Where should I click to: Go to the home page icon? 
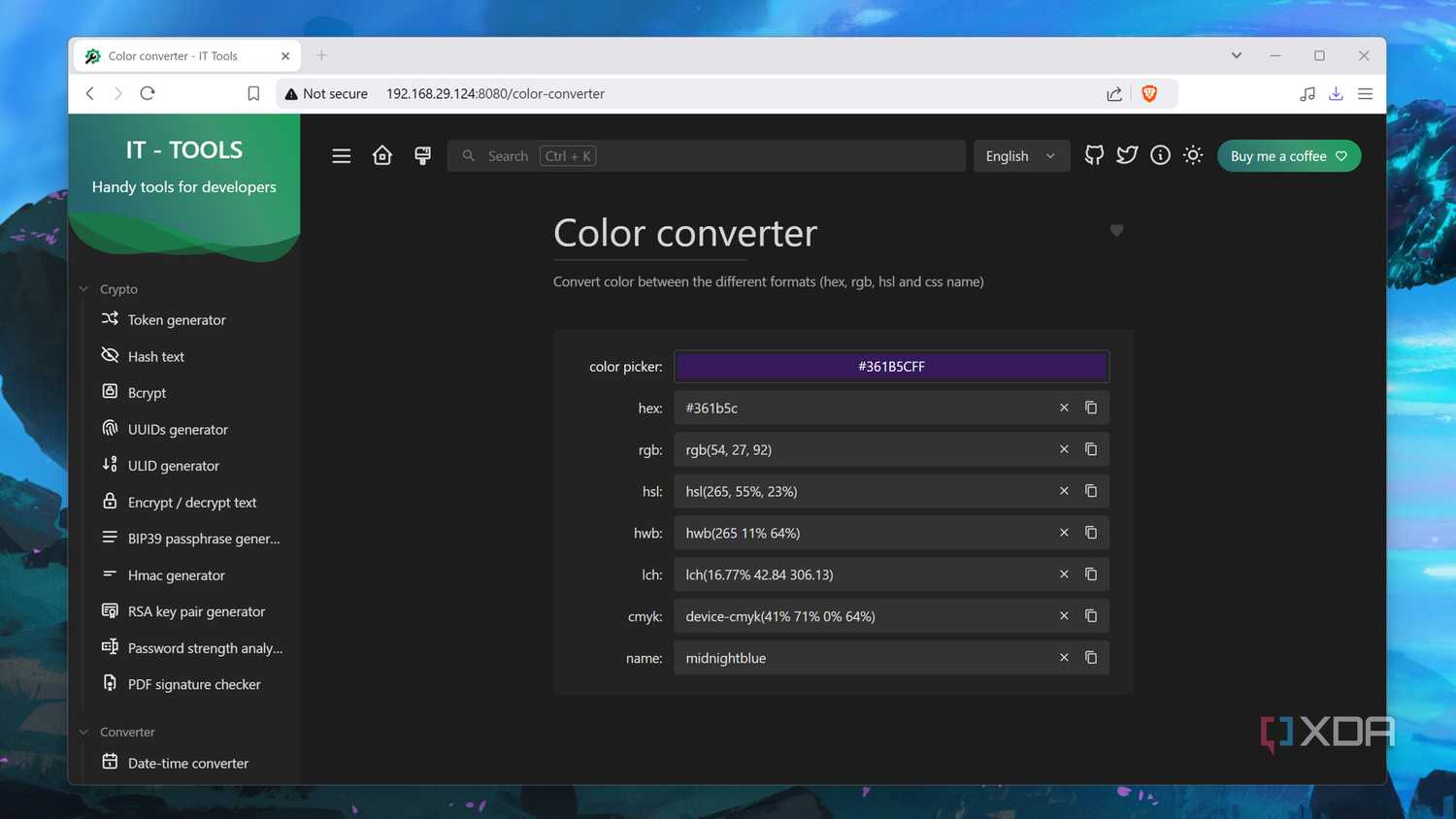coord(382,156)
